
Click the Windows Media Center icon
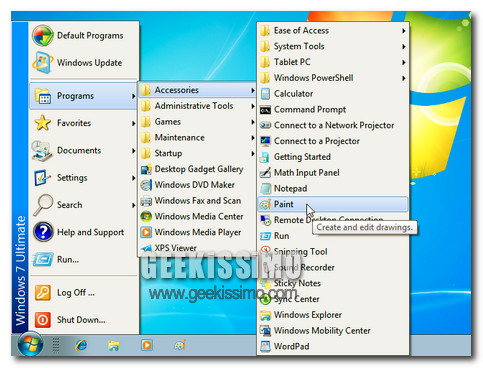(146, 217)
